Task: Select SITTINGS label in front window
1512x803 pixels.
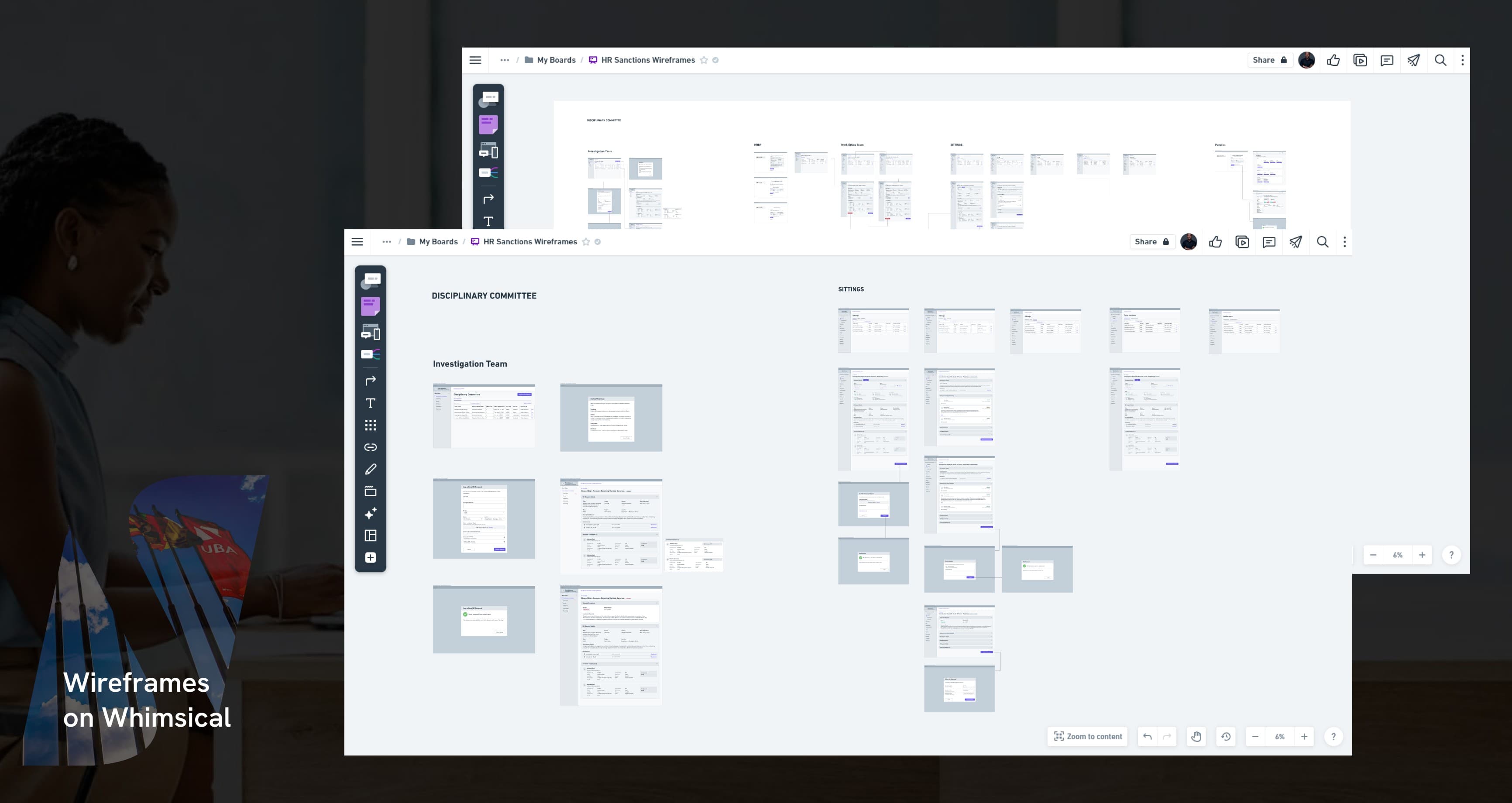Action: pyautogui.click(x=851, y=289)
